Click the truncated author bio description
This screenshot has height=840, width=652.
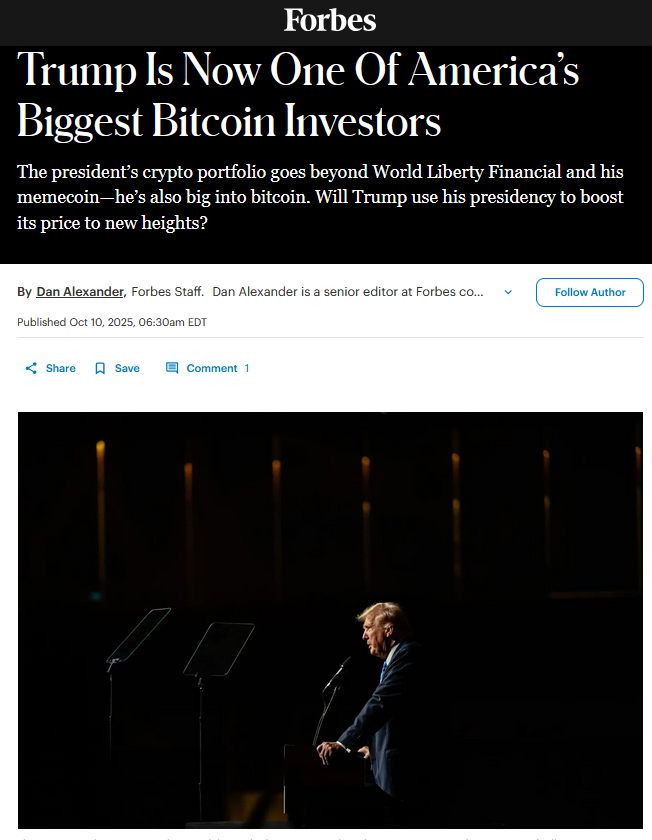point(348,292)
